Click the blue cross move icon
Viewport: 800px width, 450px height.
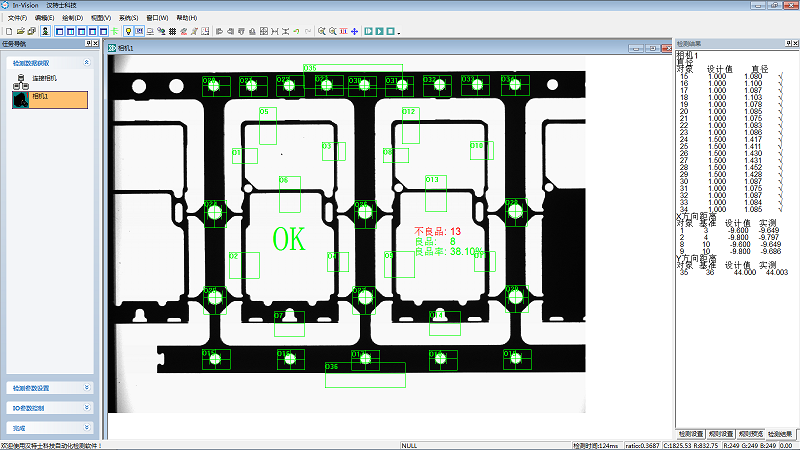354,31
